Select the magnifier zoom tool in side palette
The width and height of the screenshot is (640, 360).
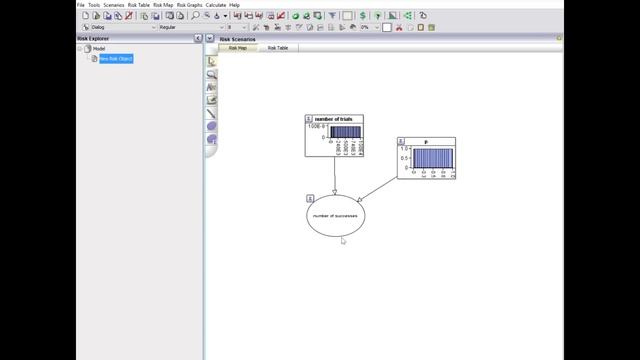pos(211,74)
